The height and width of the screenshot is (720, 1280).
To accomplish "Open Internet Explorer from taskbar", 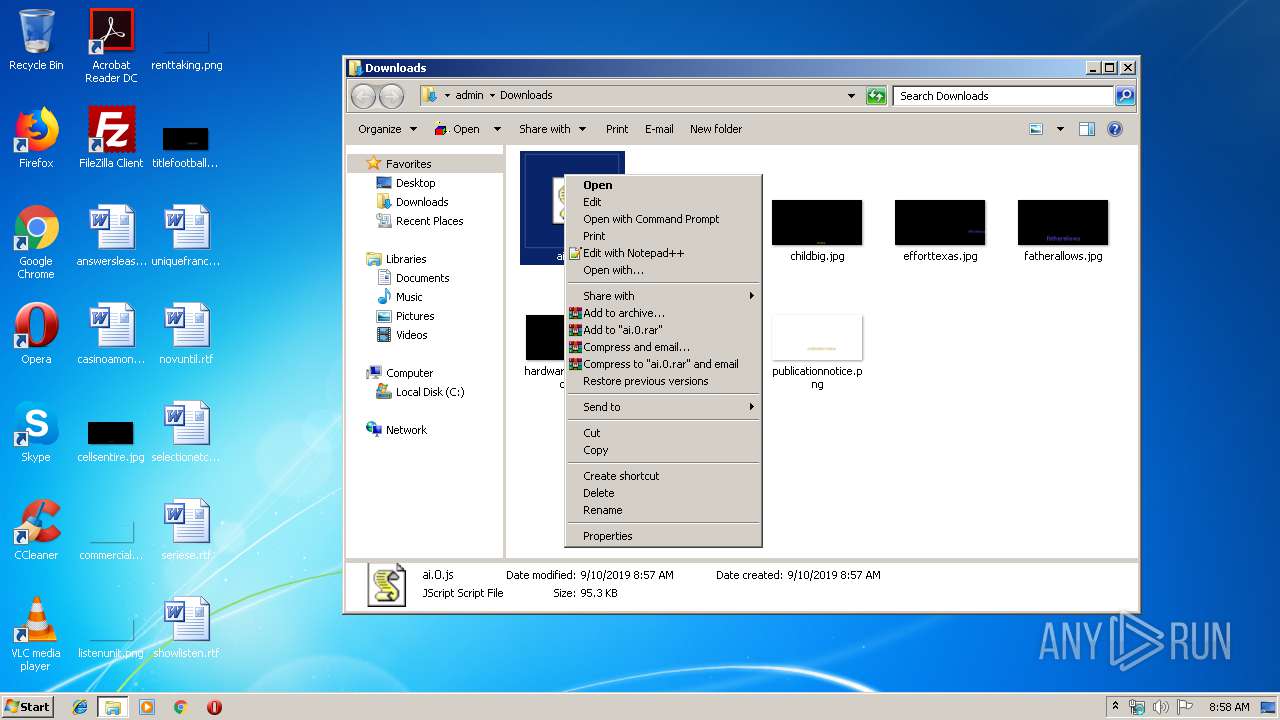I will [x=80, y=707].
